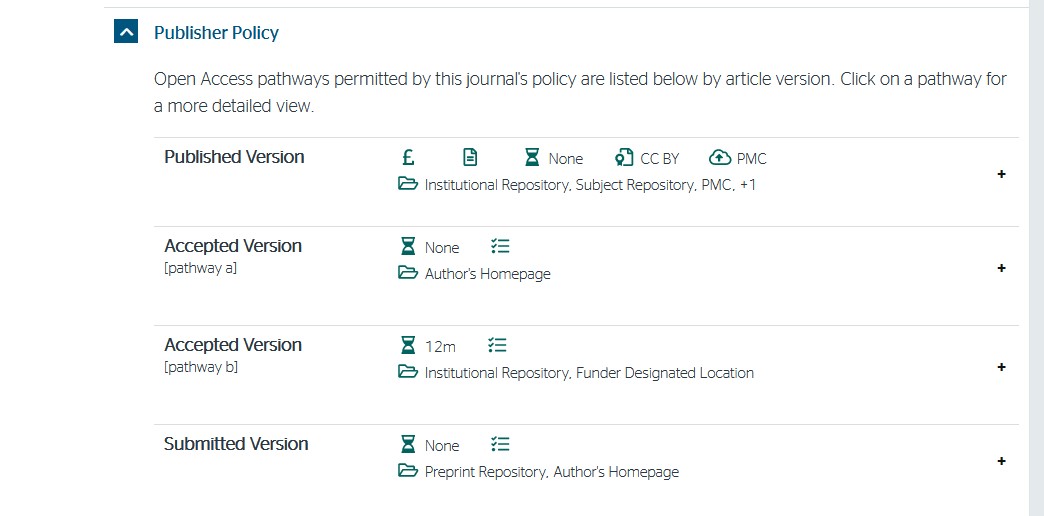Click the 12m embargo hourglass icon
Screen dimensions: 1044x516
click(407, 346)
